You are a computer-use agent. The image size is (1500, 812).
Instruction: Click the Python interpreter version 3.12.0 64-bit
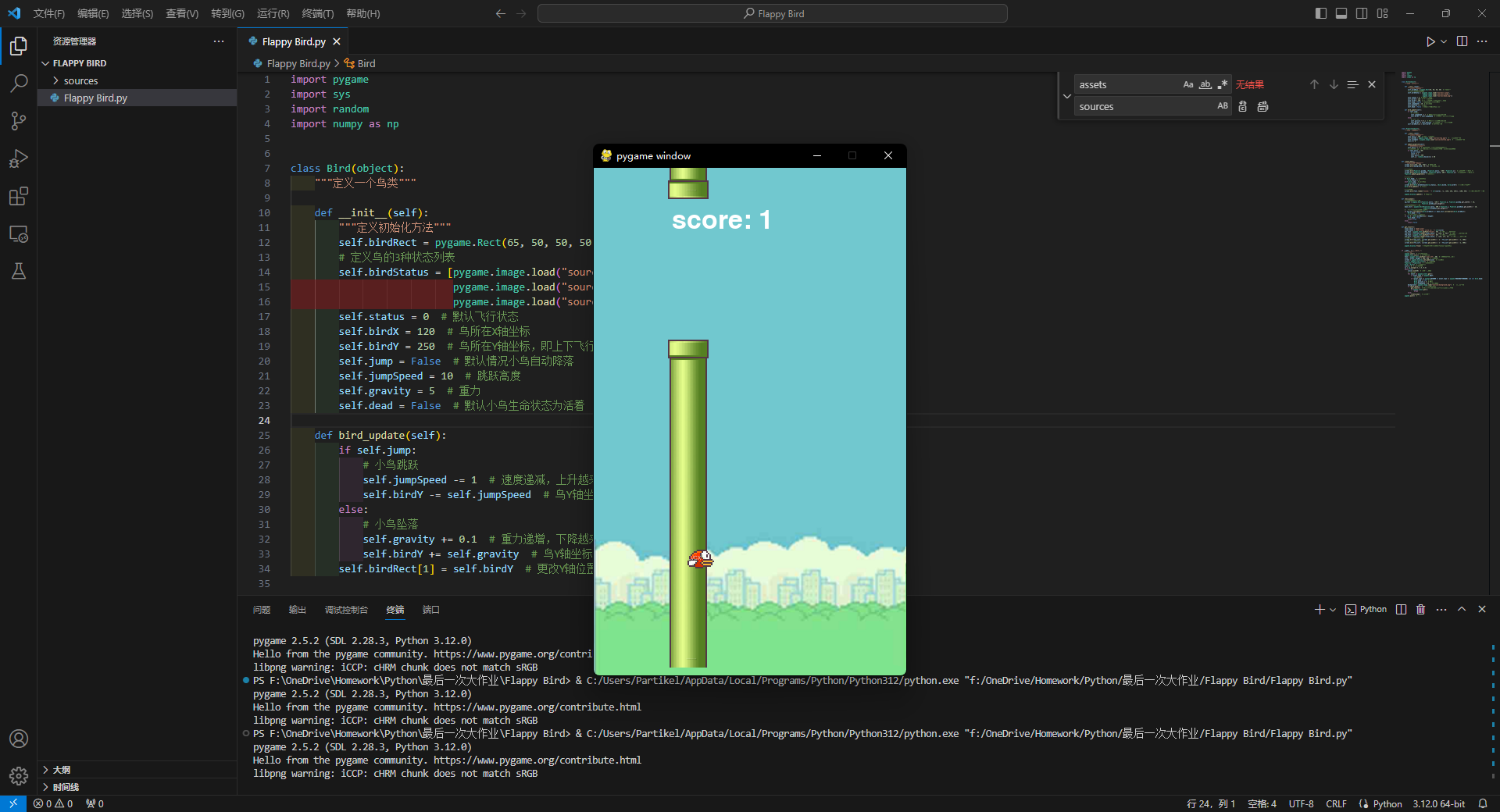click(x=1438, y=803)
